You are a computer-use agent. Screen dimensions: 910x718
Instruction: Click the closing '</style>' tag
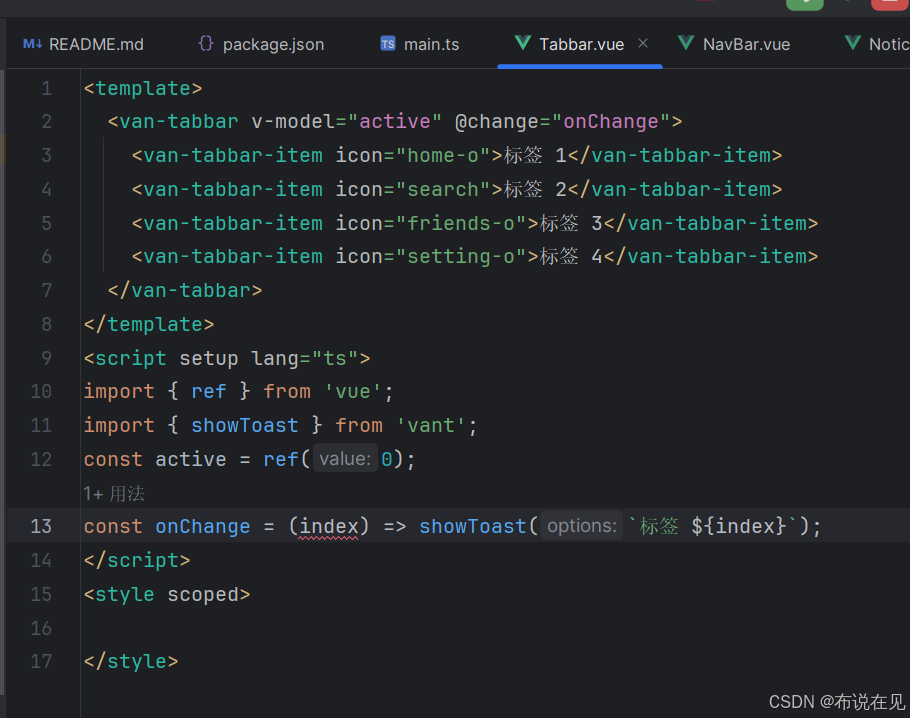tap(131, 662)
